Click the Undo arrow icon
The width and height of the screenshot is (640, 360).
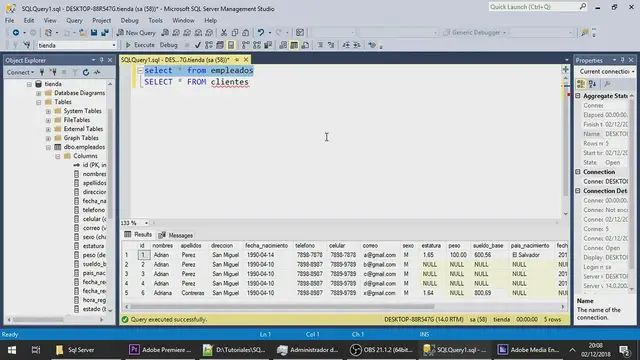(260, 33)
